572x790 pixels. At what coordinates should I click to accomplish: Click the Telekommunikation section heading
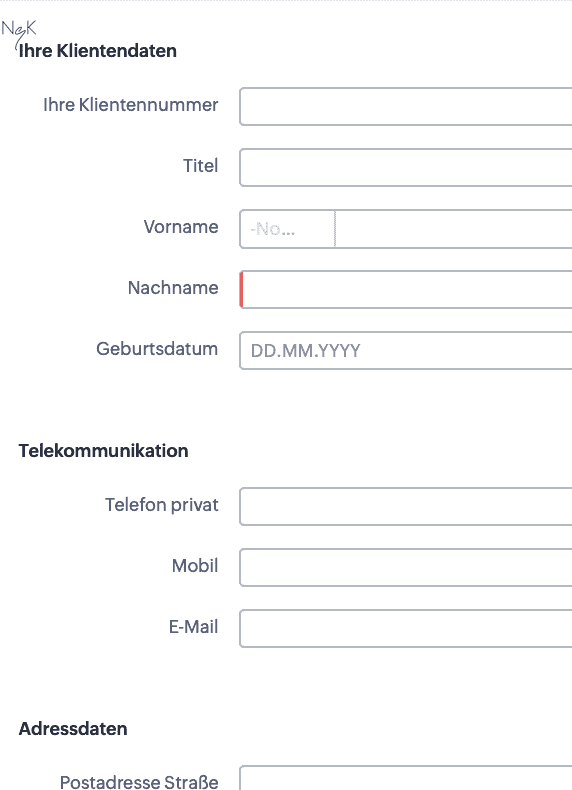[103, 451]
